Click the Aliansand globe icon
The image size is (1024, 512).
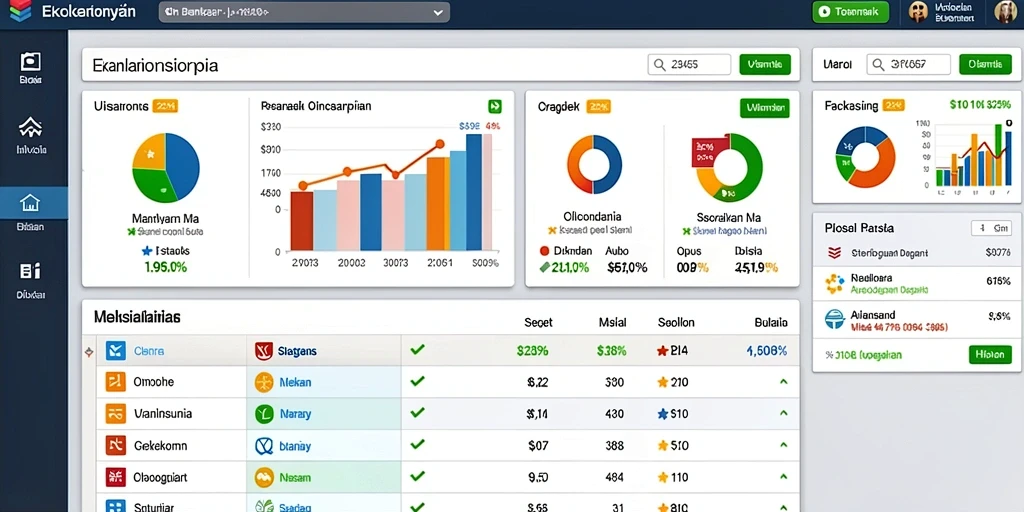coord(835,319)
